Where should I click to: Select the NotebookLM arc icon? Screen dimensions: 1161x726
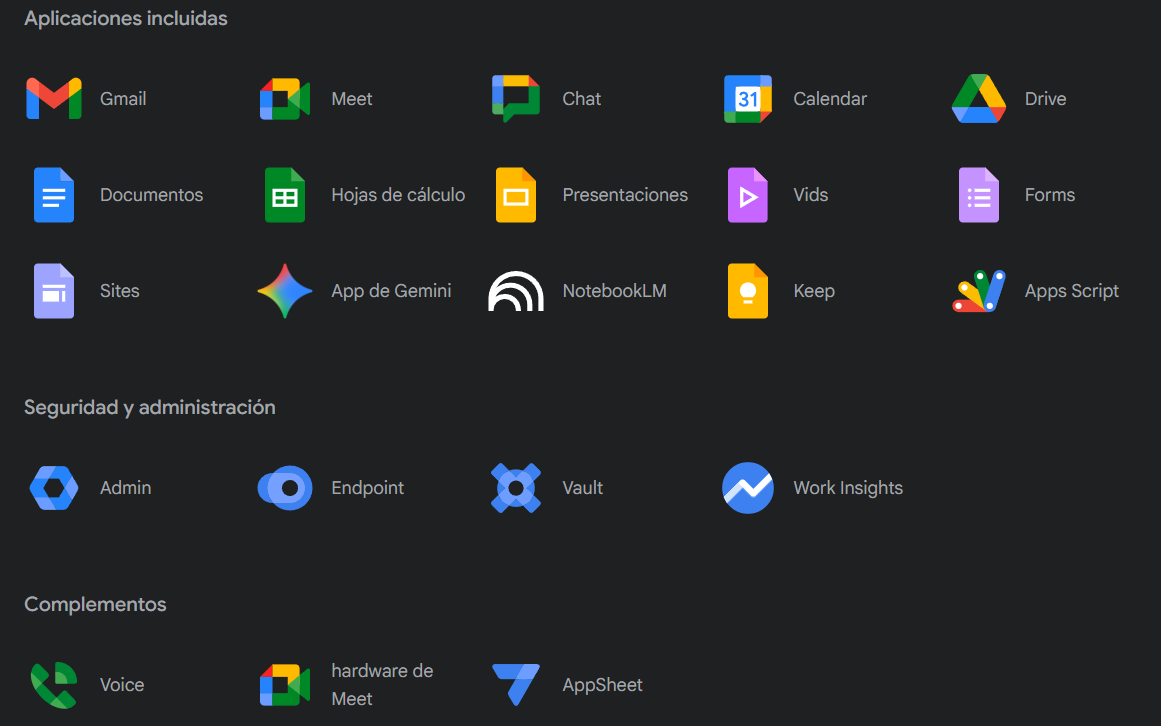(515, 291)
